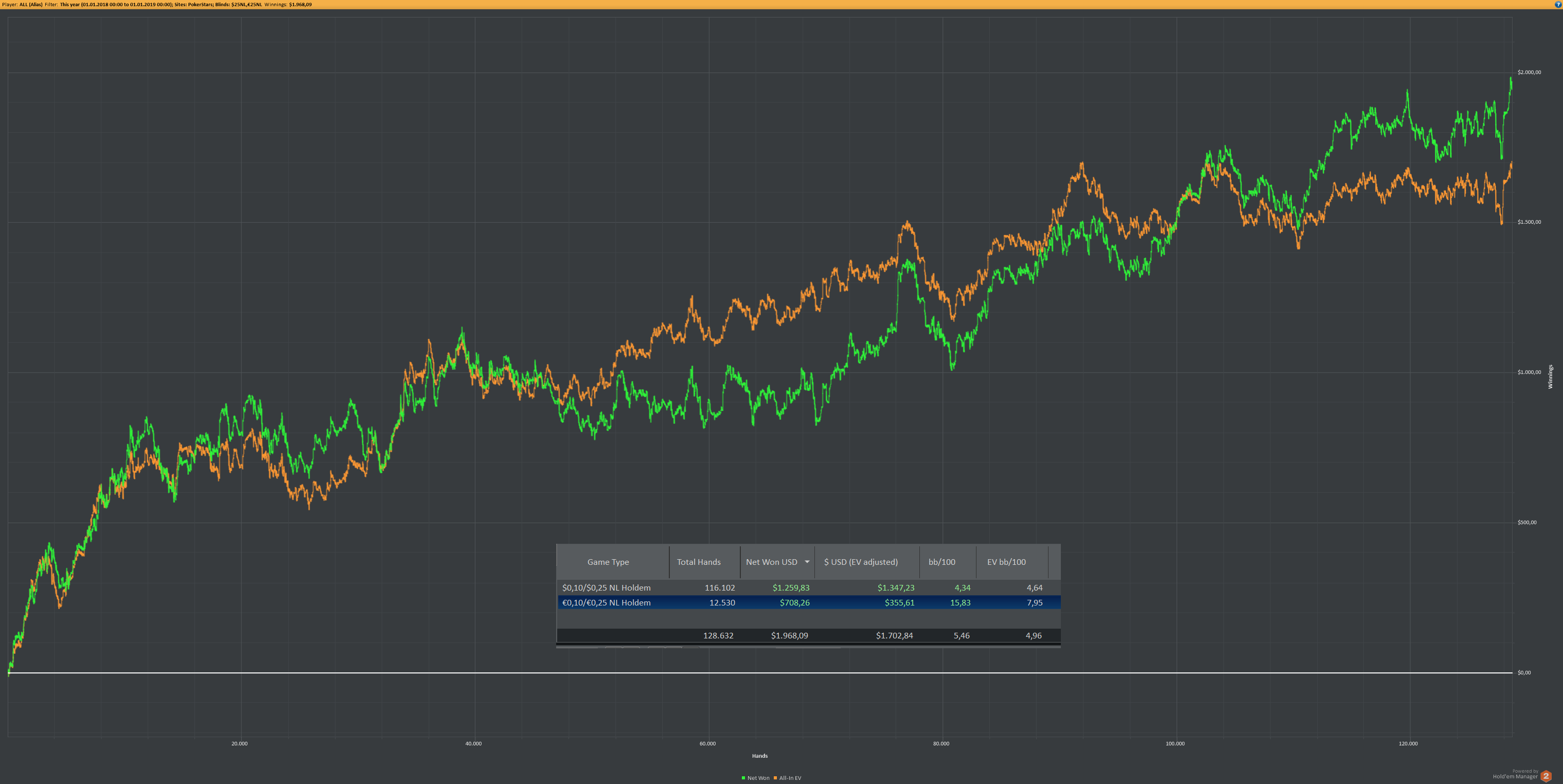Click the $1.702,84 EV adjusted summary value
Screen dimensions: 1563x784
[894, 635]
